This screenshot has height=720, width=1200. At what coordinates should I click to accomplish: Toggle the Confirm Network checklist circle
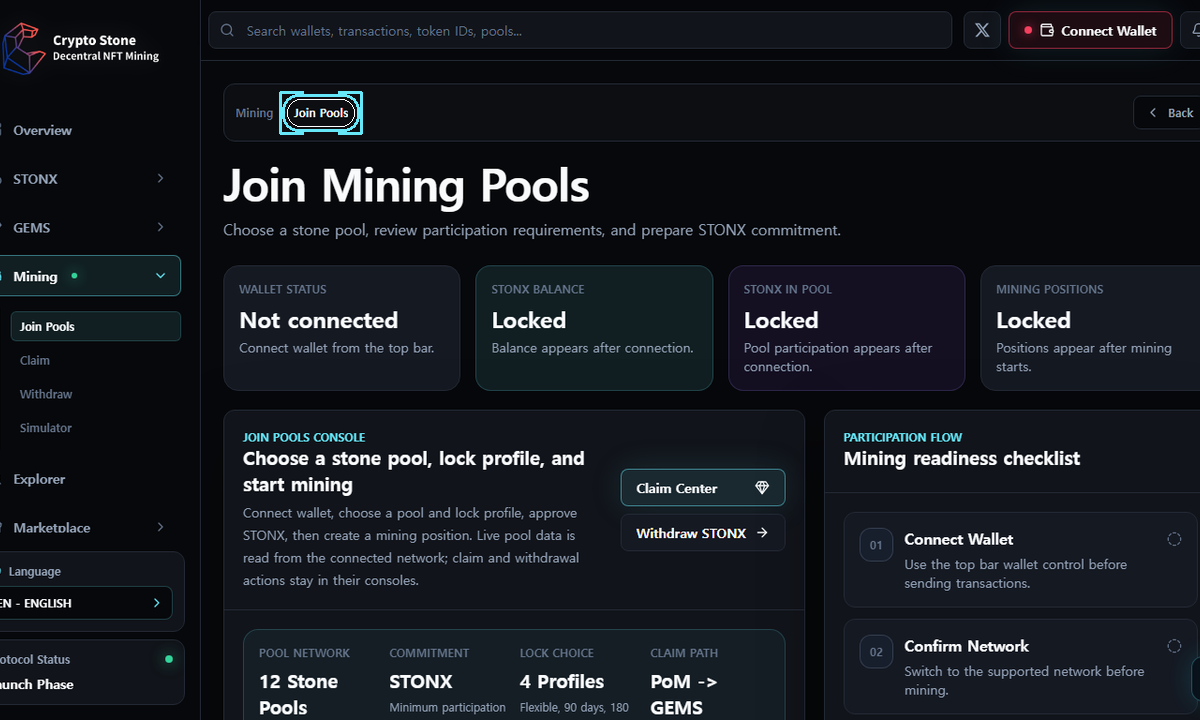coord(1174,646)
